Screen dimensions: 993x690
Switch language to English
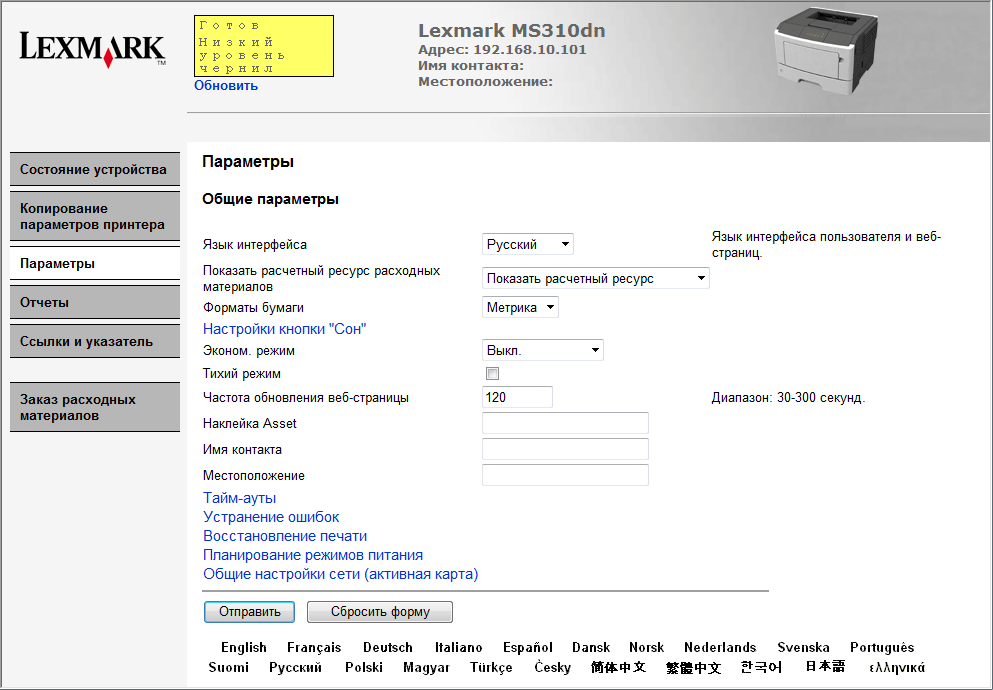(x=243, y=647)
